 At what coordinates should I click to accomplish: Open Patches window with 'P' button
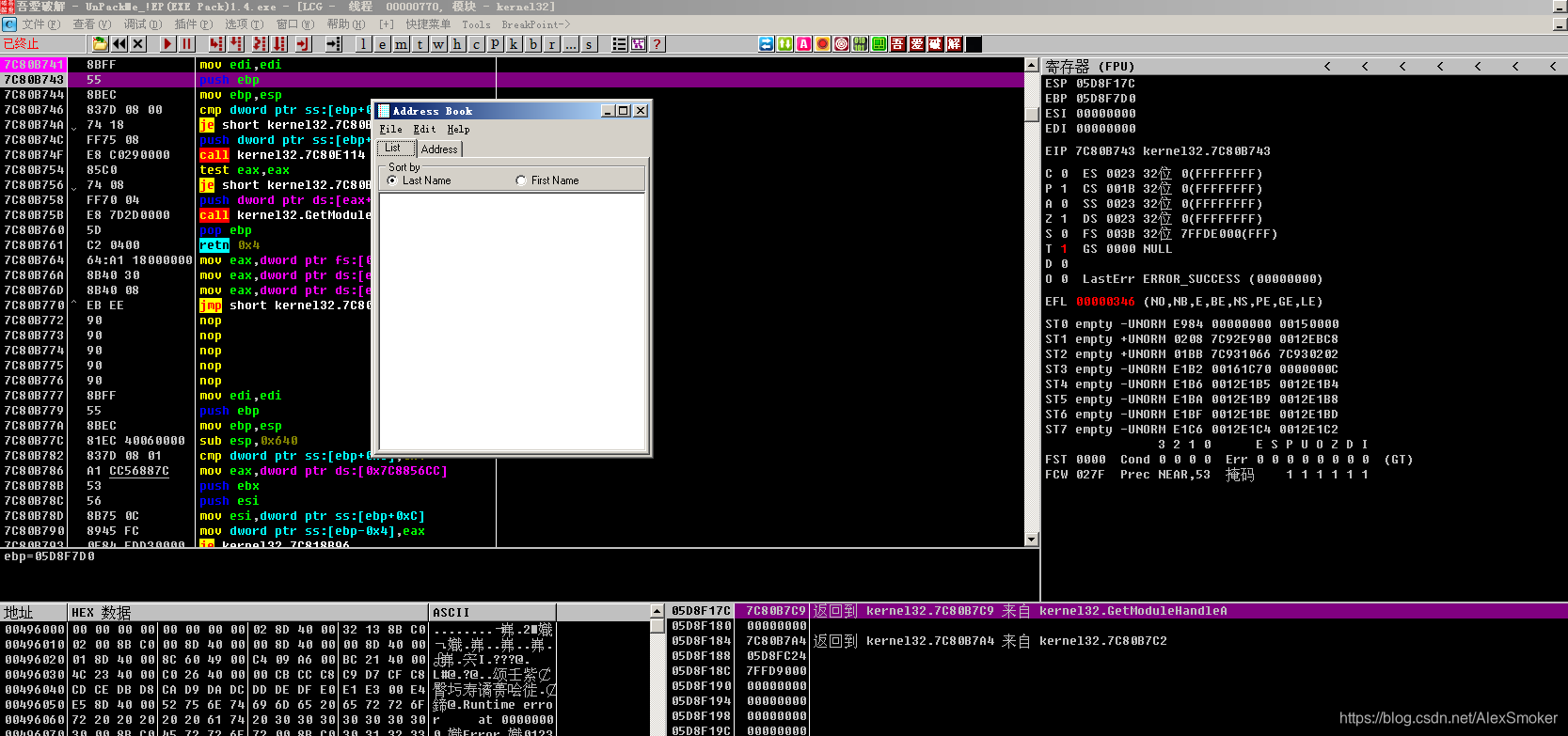pyautogui.click(x=495, y=44)
